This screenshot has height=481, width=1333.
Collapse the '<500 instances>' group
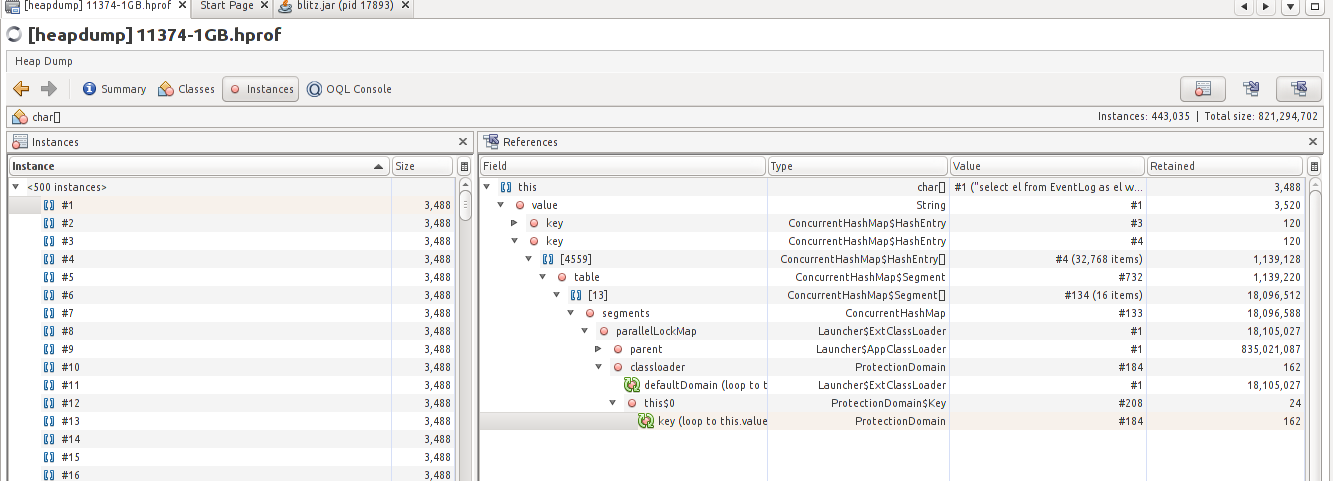point(16,187)
